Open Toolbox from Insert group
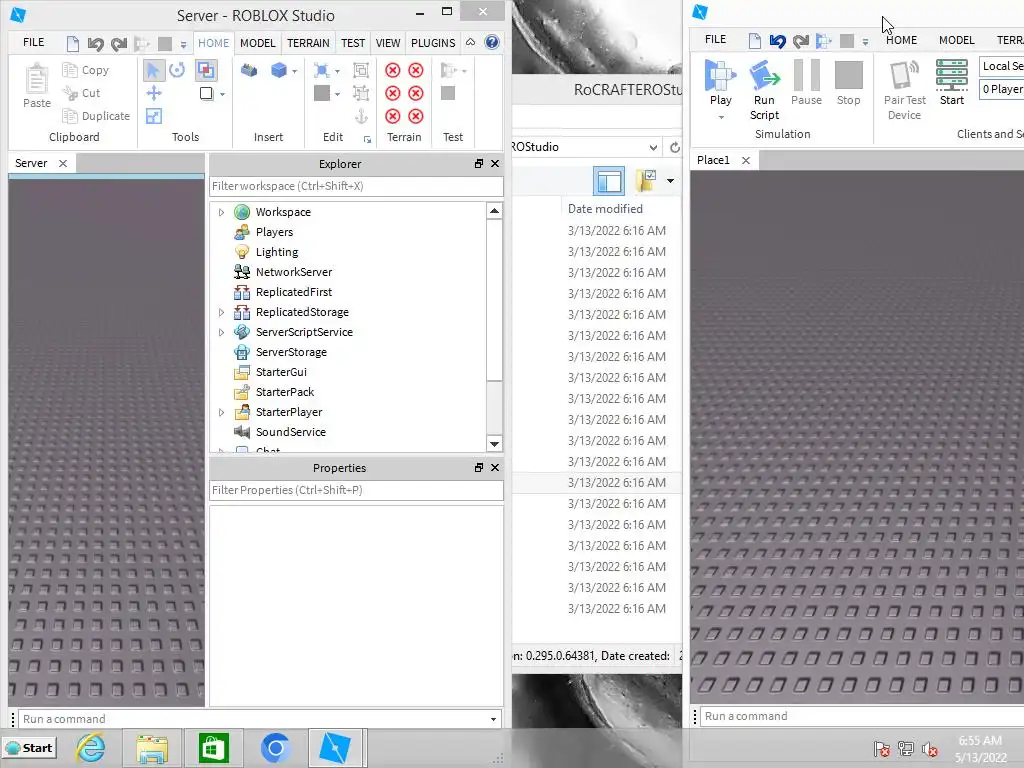Image resolution: width=1024 pixels, height=768 pixels. point(249,70)
